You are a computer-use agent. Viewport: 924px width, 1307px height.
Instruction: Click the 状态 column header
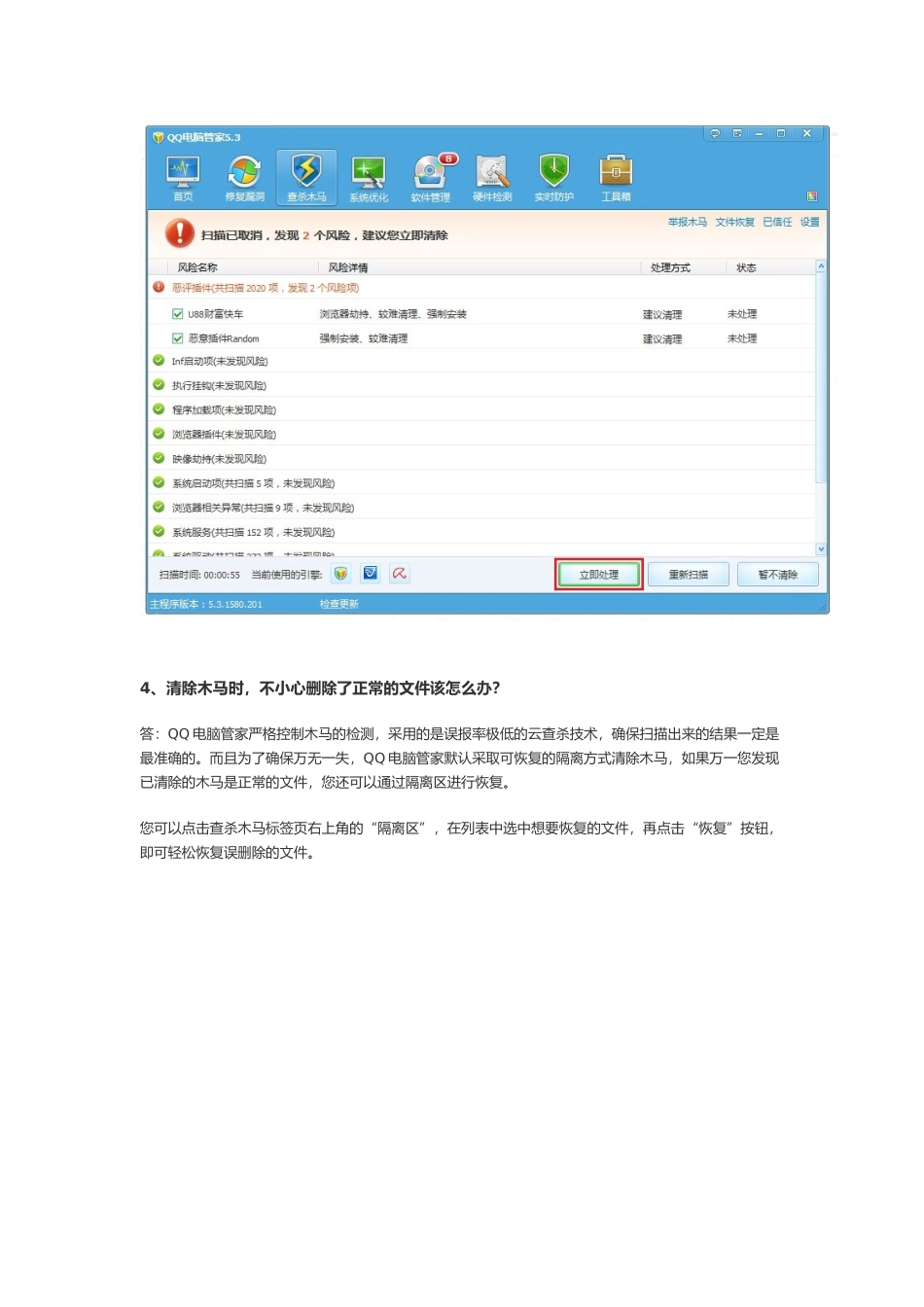click(x=746, y=267)
